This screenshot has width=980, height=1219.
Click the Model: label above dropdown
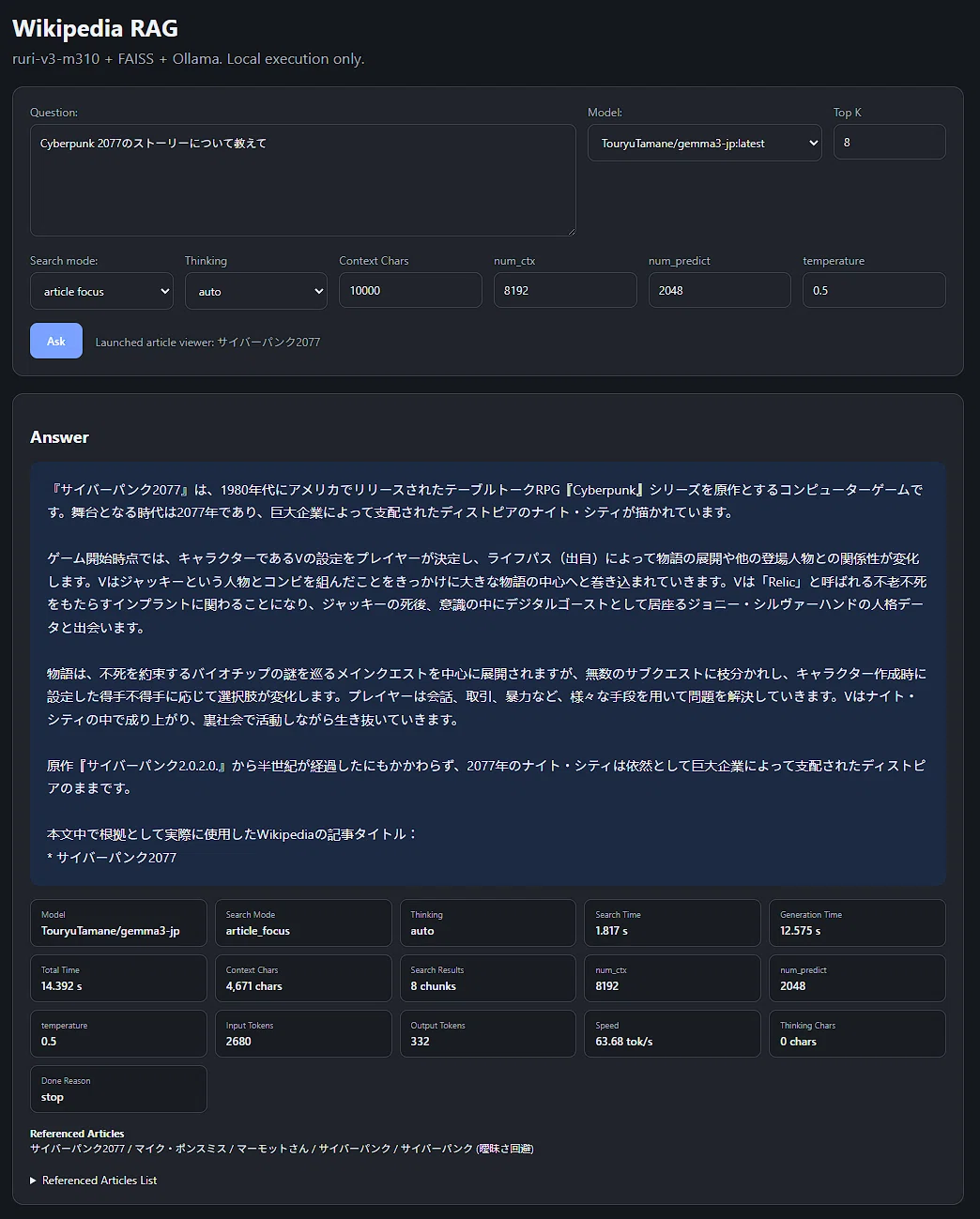(605, 113)
